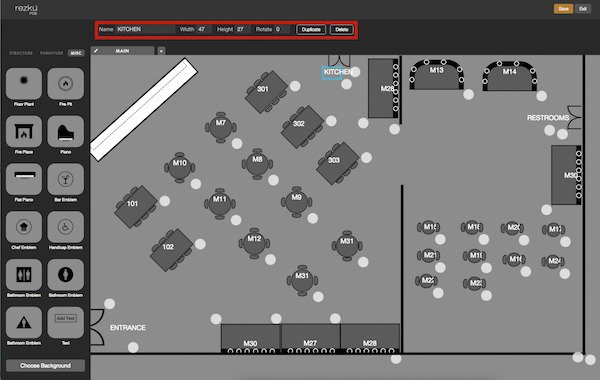
Task: Switch to the STRUCTURE tab
Action: tap(21, 53)
